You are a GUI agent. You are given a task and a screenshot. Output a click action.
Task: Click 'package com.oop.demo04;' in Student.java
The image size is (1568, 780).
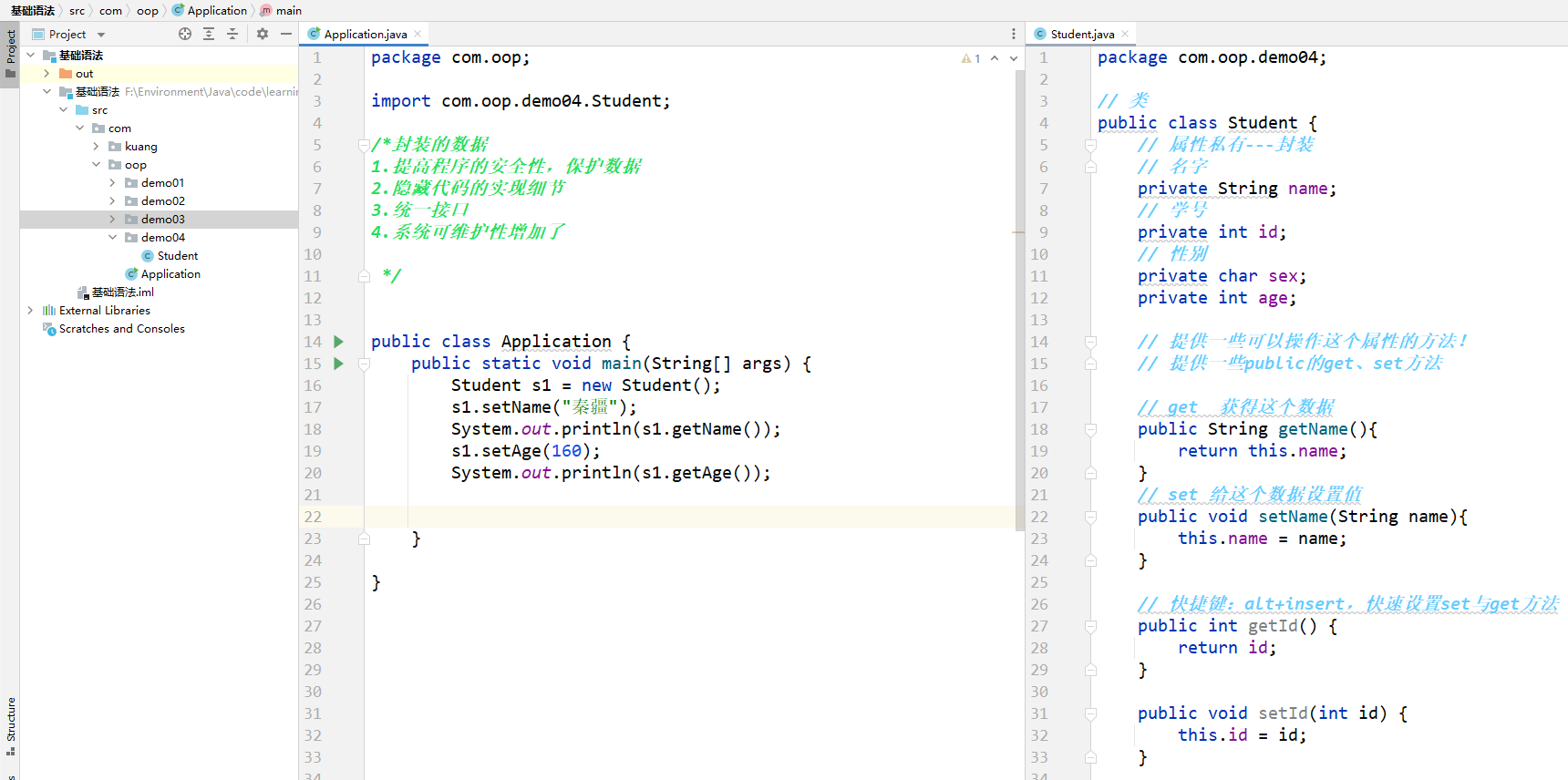(1212, 57)
